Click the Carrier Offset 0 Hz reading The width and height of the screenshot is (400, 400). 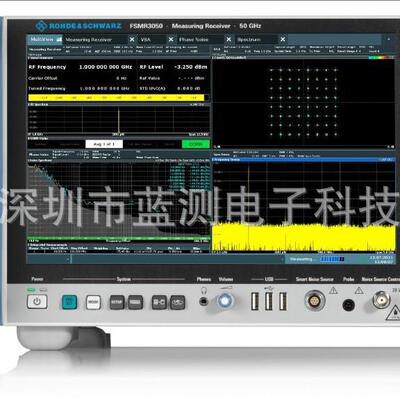click(x=121, y=78)
